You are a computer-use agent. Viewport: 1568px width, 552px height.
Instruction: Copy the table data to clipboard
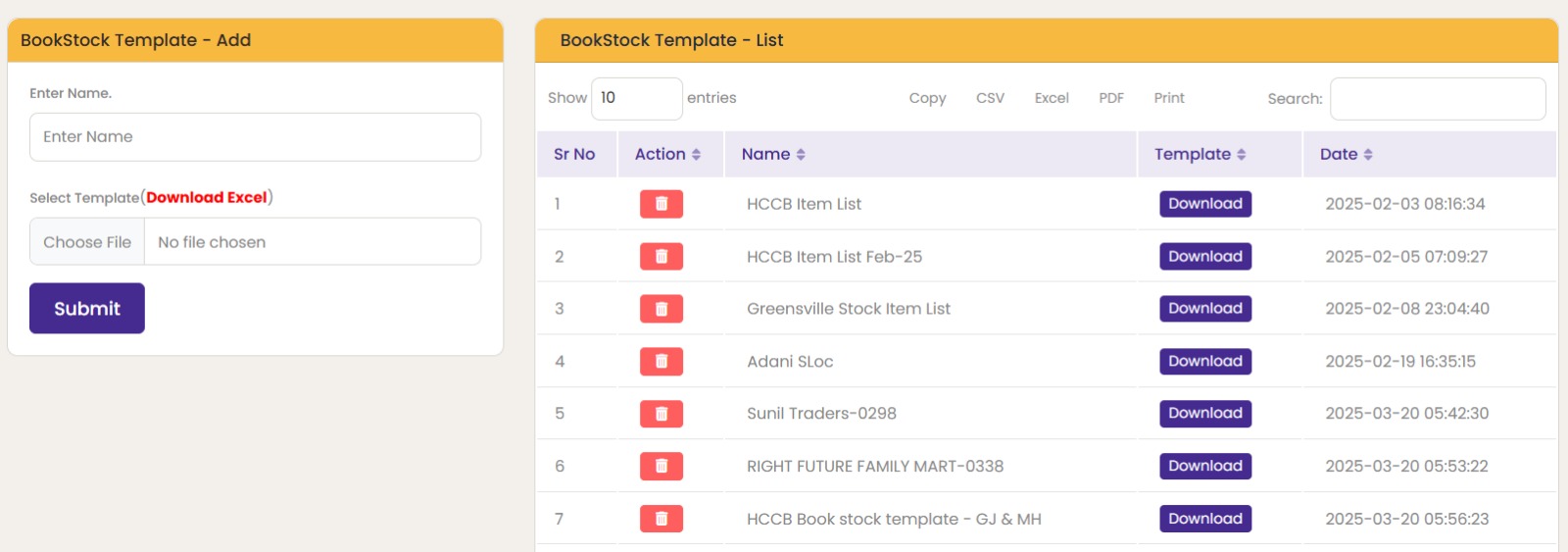[927, 98]
